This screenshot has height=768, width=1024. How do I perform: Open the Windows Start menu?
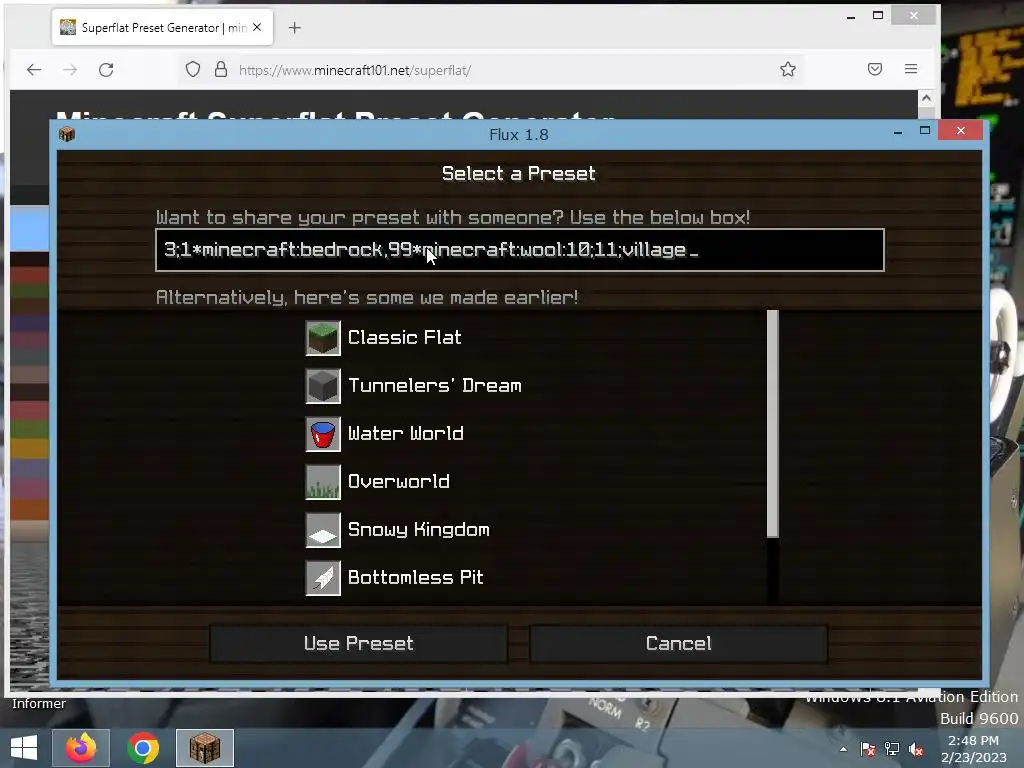24,748
